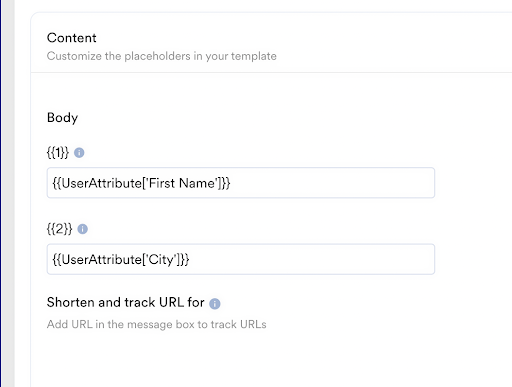Viewport: 512px width, 387px height.
Task: Click the UserAttribute['City'] text in second field
Action: [121, 259]
